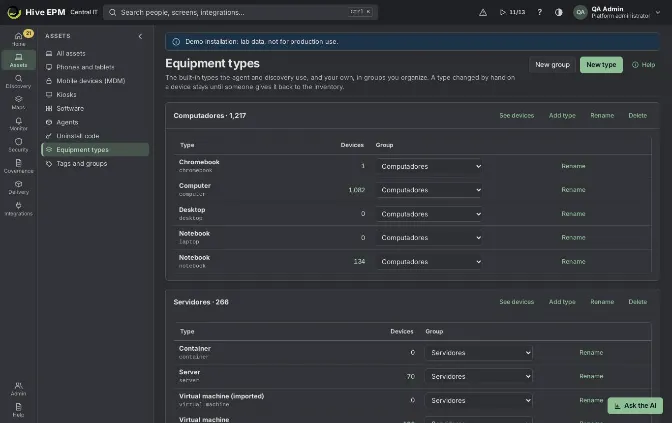Open the Monitor section in the left rail
This screenshot has width=672, height=423.
pos(18,124)
